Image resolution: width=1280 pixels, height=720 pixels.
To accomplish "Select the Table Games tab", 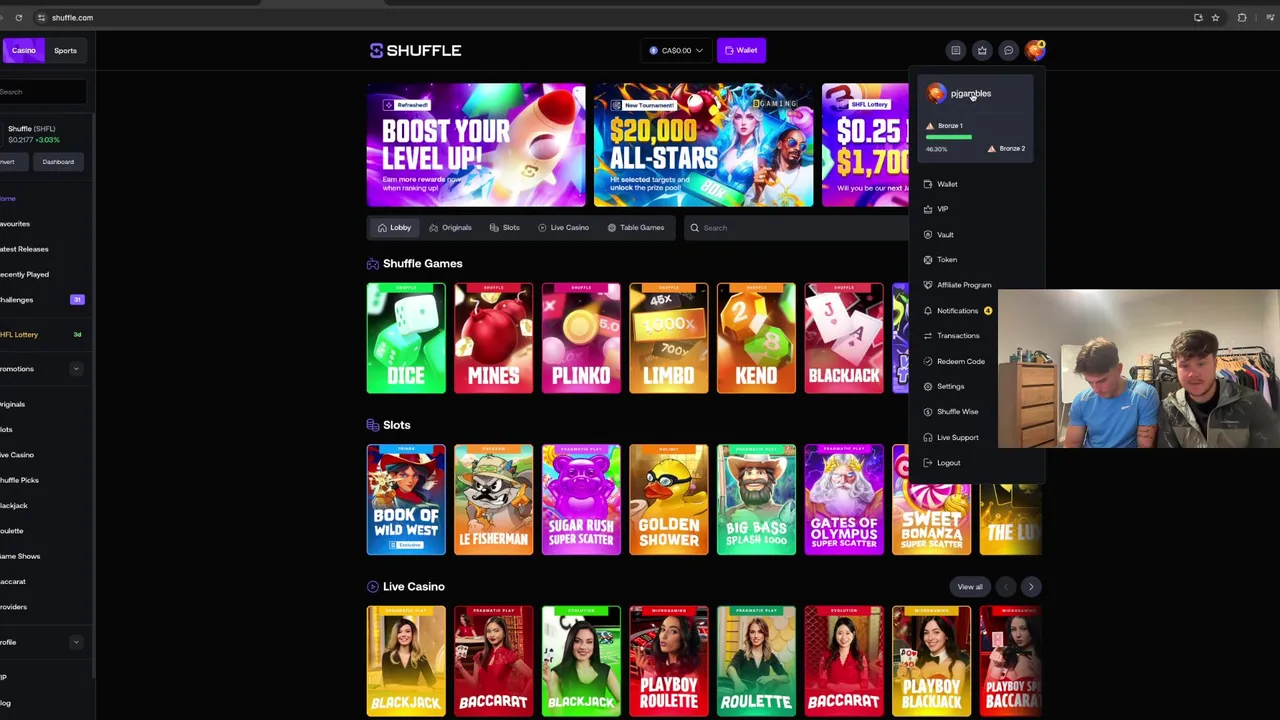I will [x=636, y=228].
